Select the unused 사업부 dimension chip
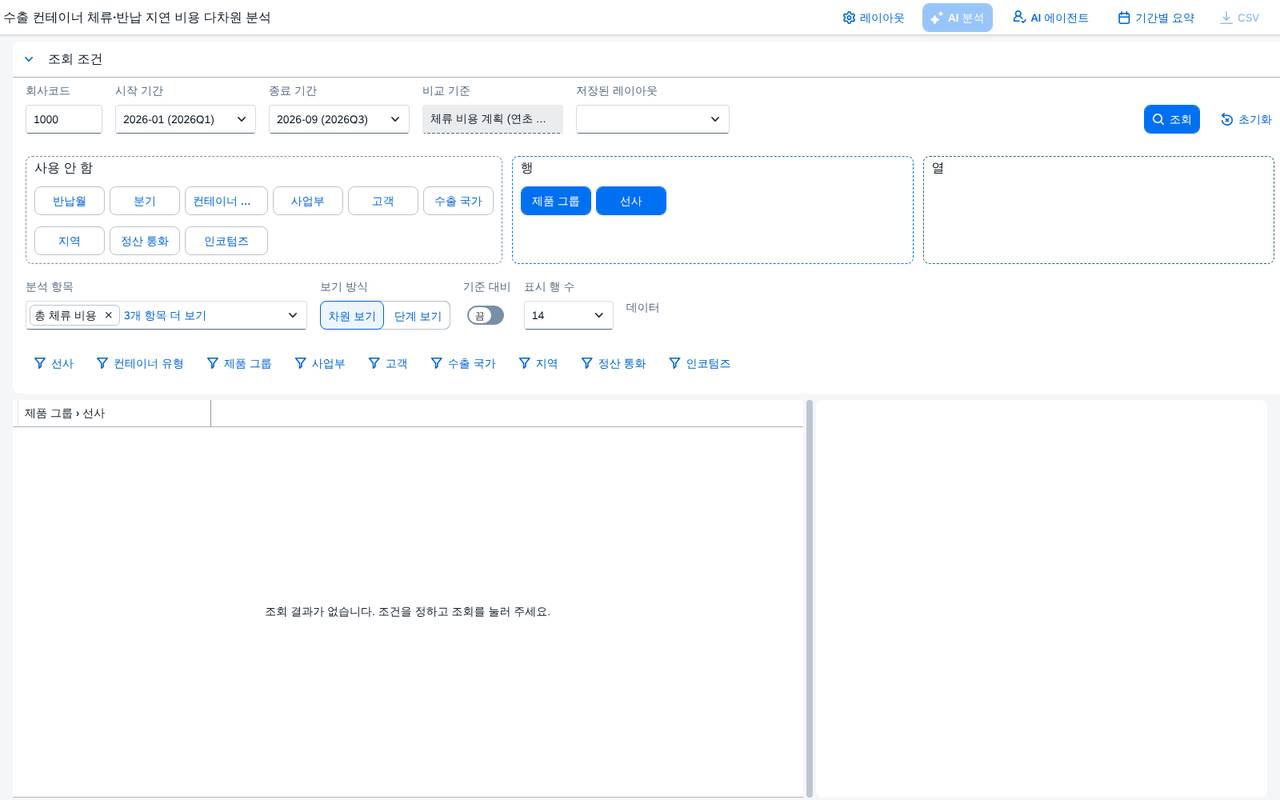 (x=308, y=201)
